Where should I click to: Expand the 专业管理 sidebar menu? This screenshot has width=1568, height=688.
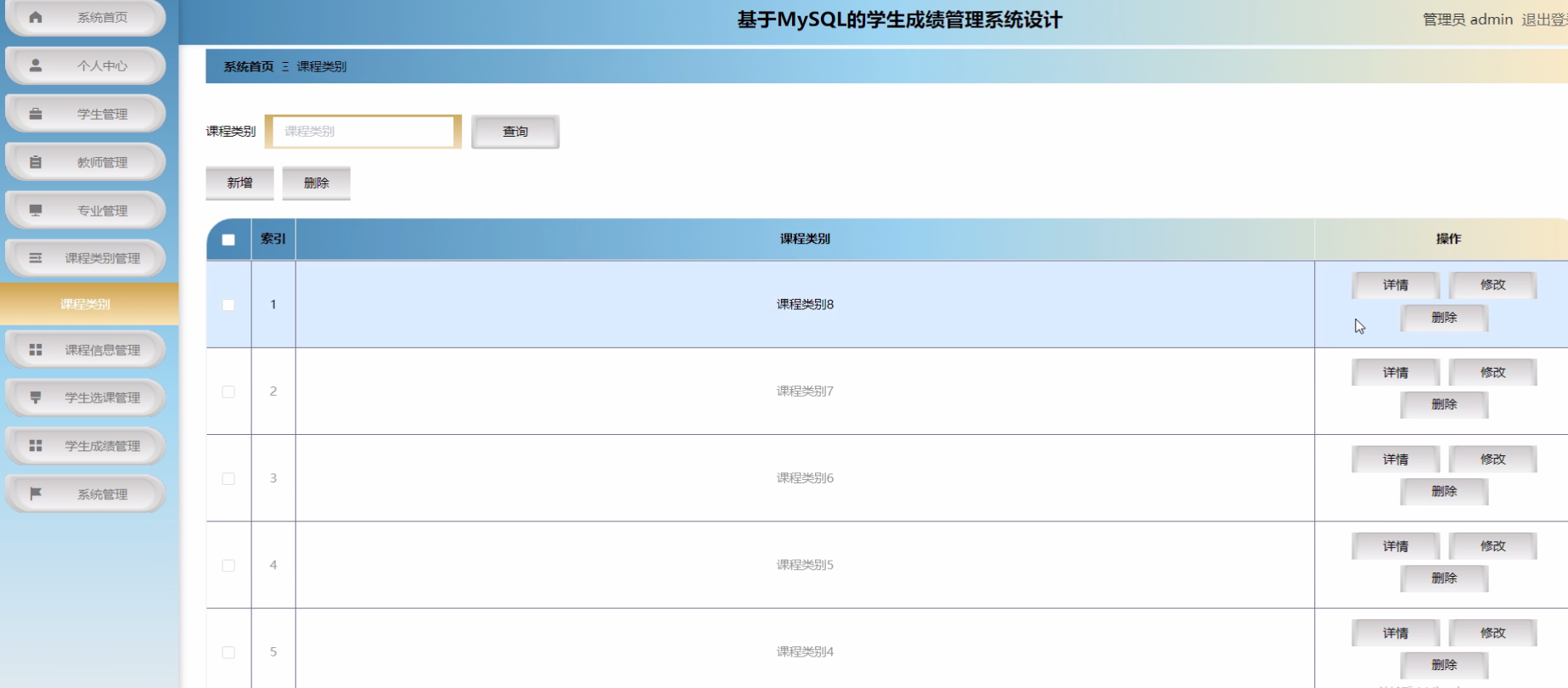(86, 210)
